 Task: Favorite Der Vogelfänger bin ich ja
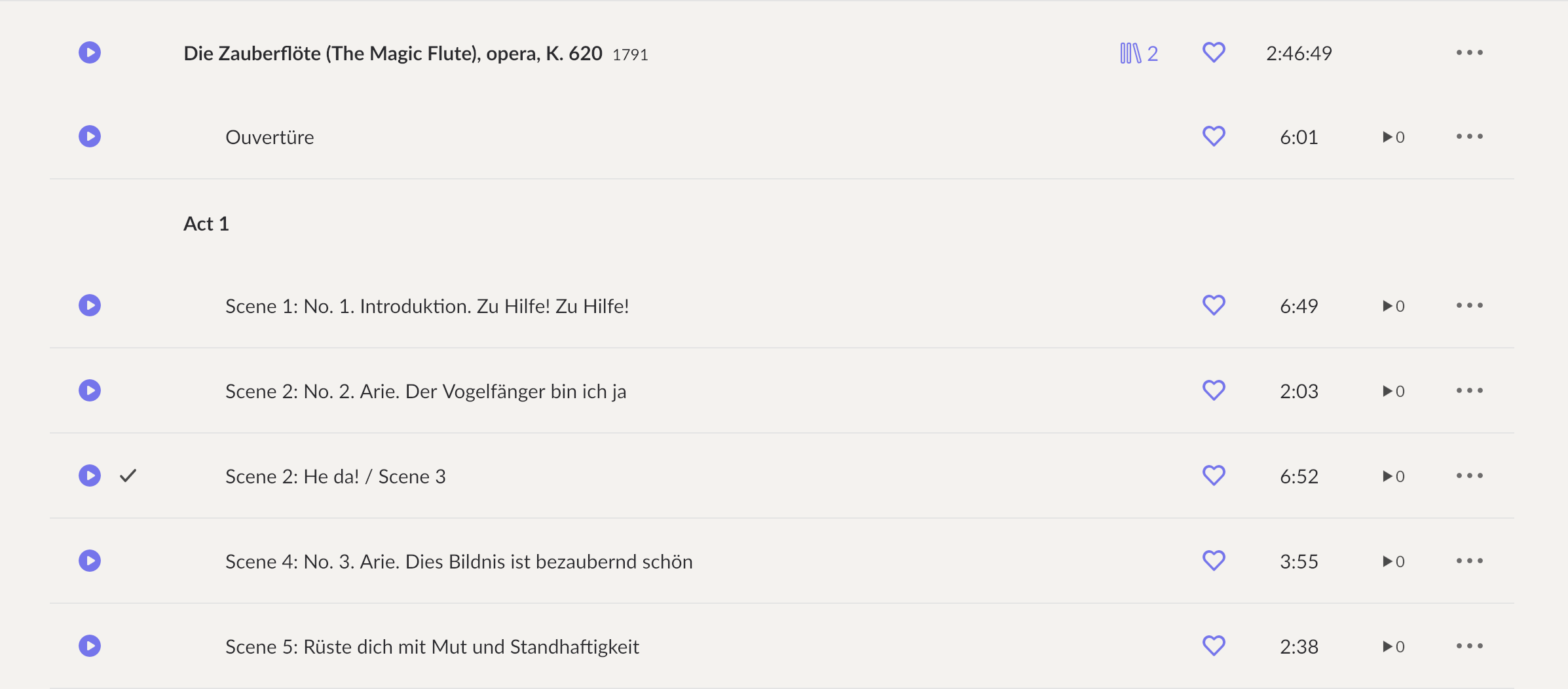click(1214, 390)
